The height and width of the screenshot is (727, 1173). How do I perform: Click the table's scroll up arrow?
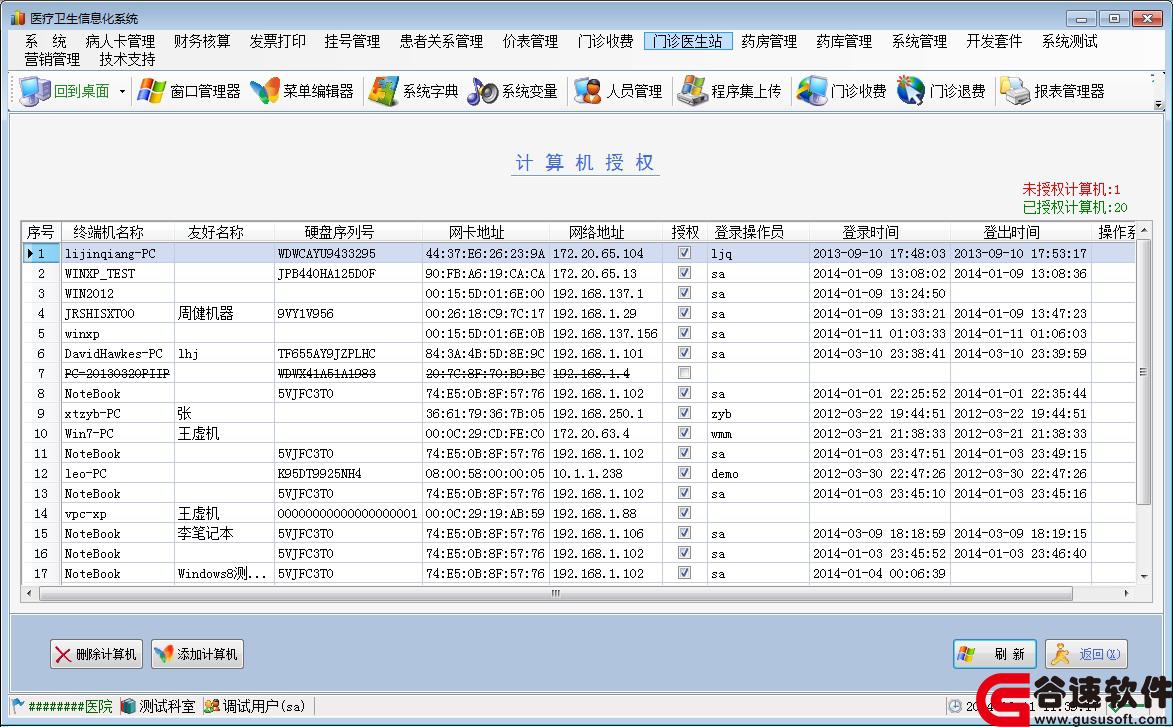(x=1143, y=230)
